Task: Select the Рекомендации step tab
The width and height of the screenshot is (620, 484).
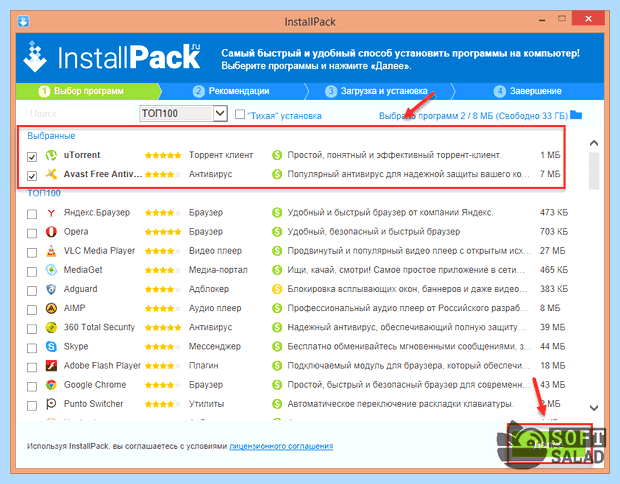Action: pos(232,91)
